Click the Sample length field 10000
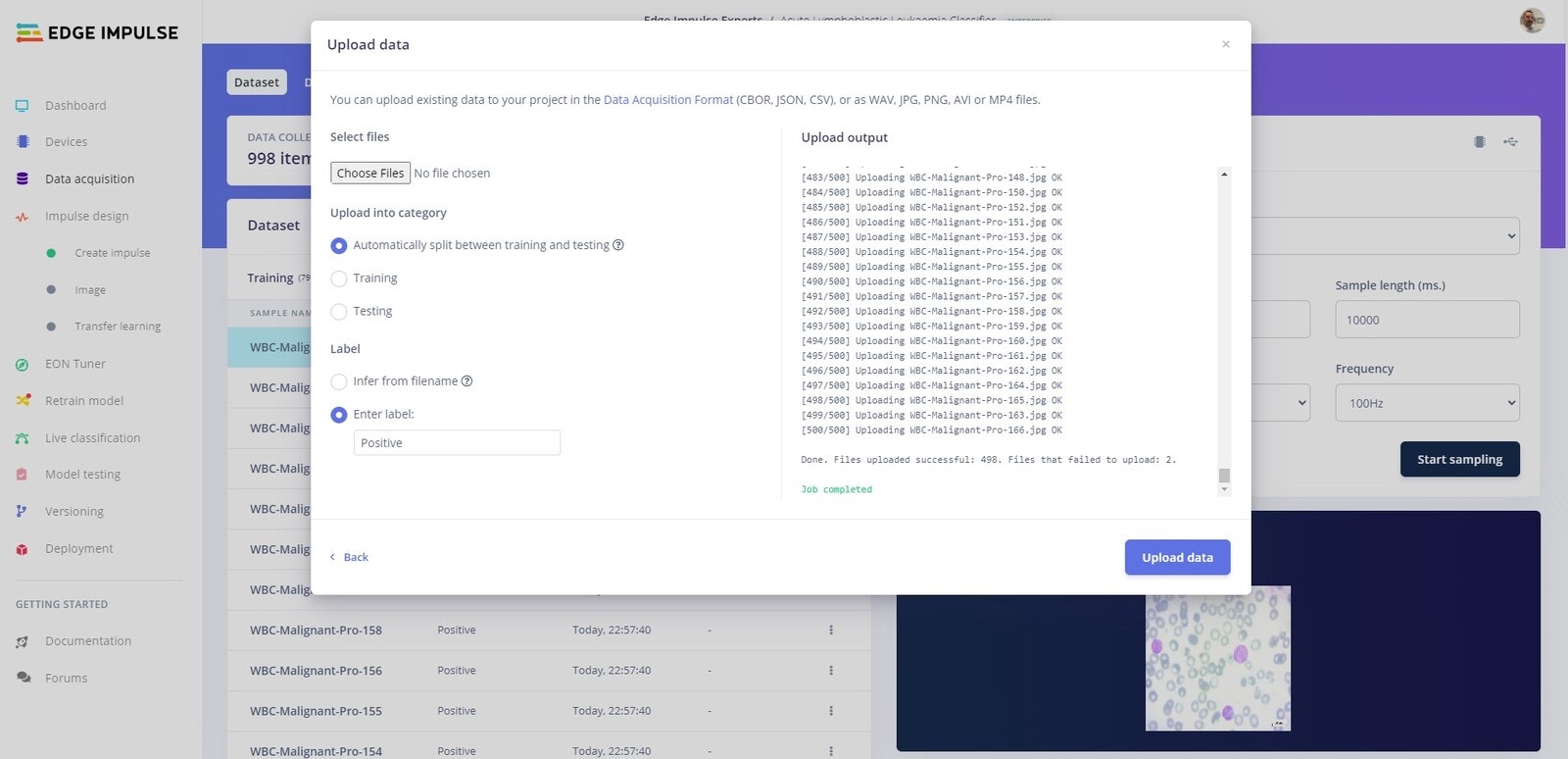 (x=1427, y=320)
